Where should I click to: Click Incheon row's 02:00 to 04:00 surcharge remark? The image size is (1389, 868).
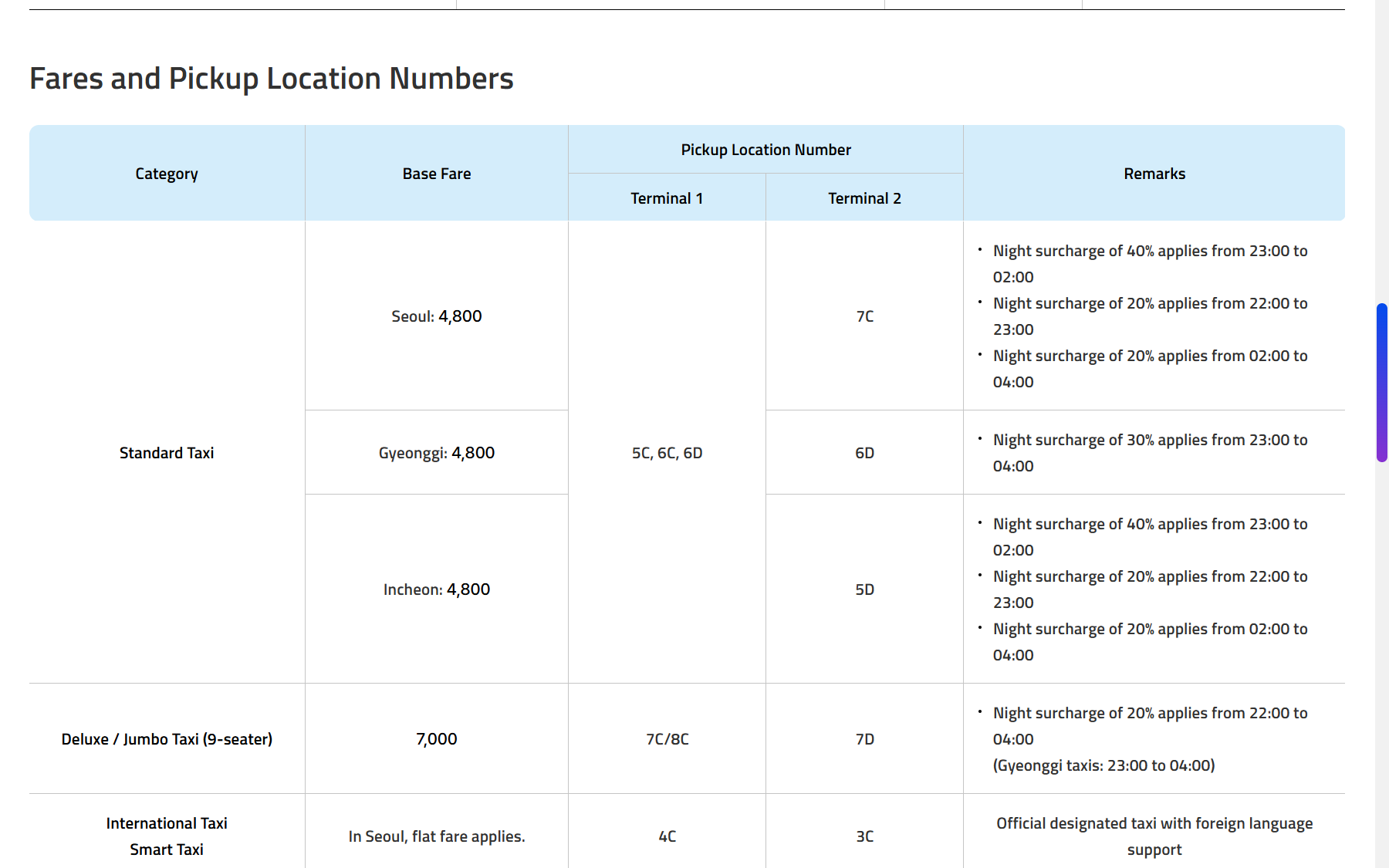(x=1151, y=642)
